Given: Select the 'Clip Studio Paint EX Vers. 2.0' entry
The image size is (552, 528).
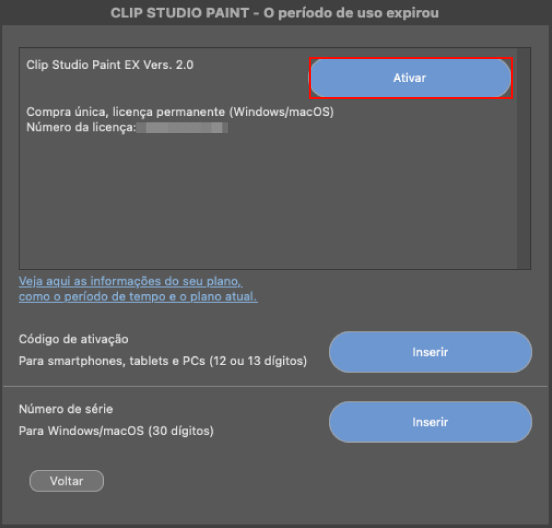Looking at the screenshot, I should point(110,65).
